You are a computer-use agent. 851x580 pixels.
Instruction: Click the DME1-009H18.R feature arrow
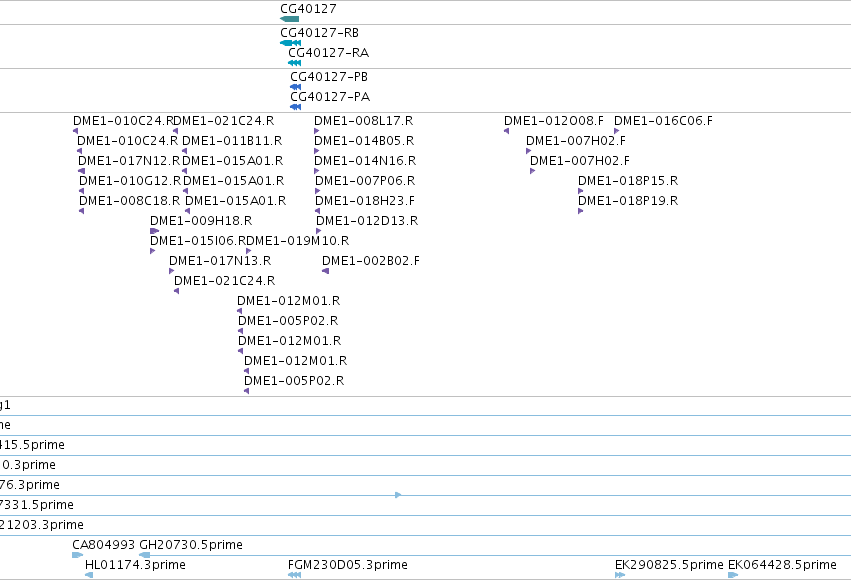(x=154, y=231)
